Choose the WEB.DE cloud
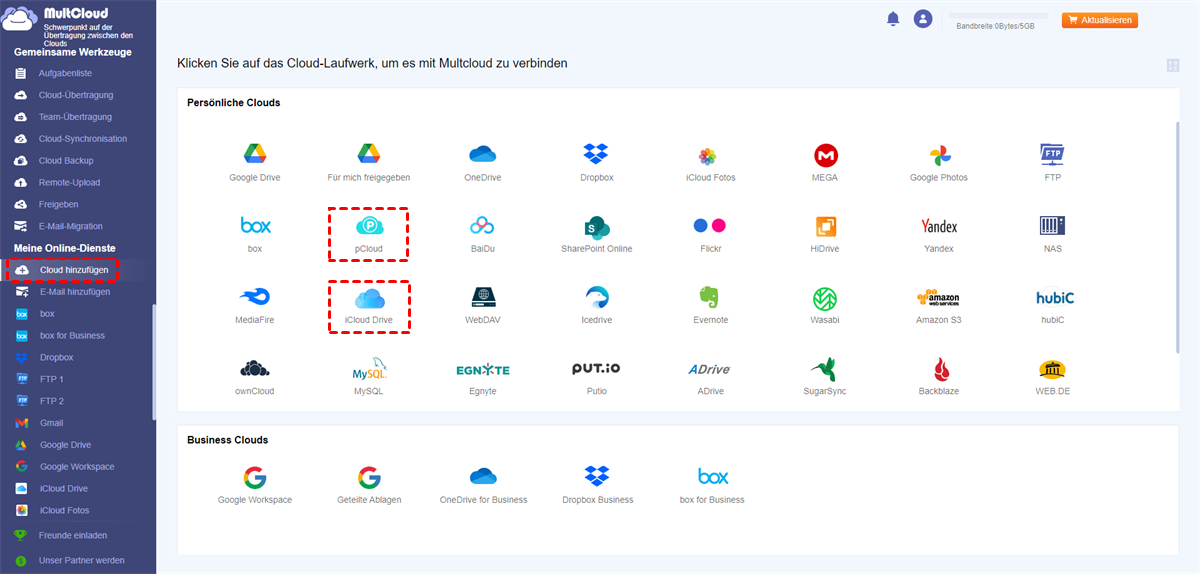Image resolution: width=1200 pixels, height=574 pixels. click(x=1052, y=376)
